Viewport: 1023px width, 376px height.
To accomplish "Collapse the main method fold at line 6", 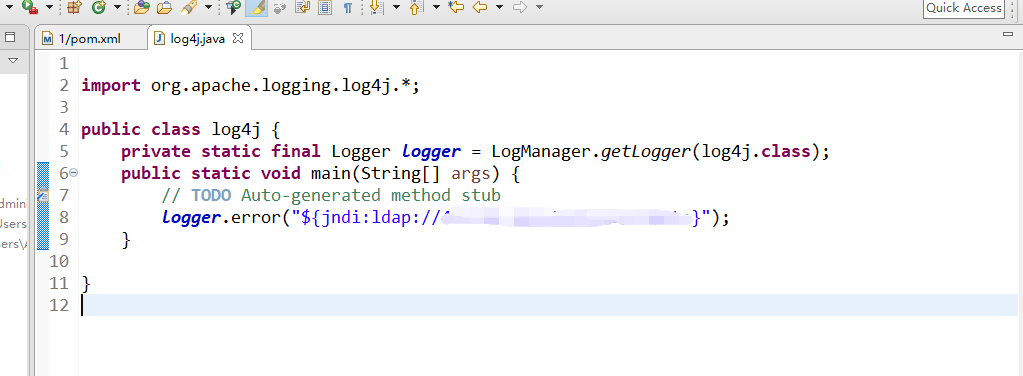I will pos(73,173).
